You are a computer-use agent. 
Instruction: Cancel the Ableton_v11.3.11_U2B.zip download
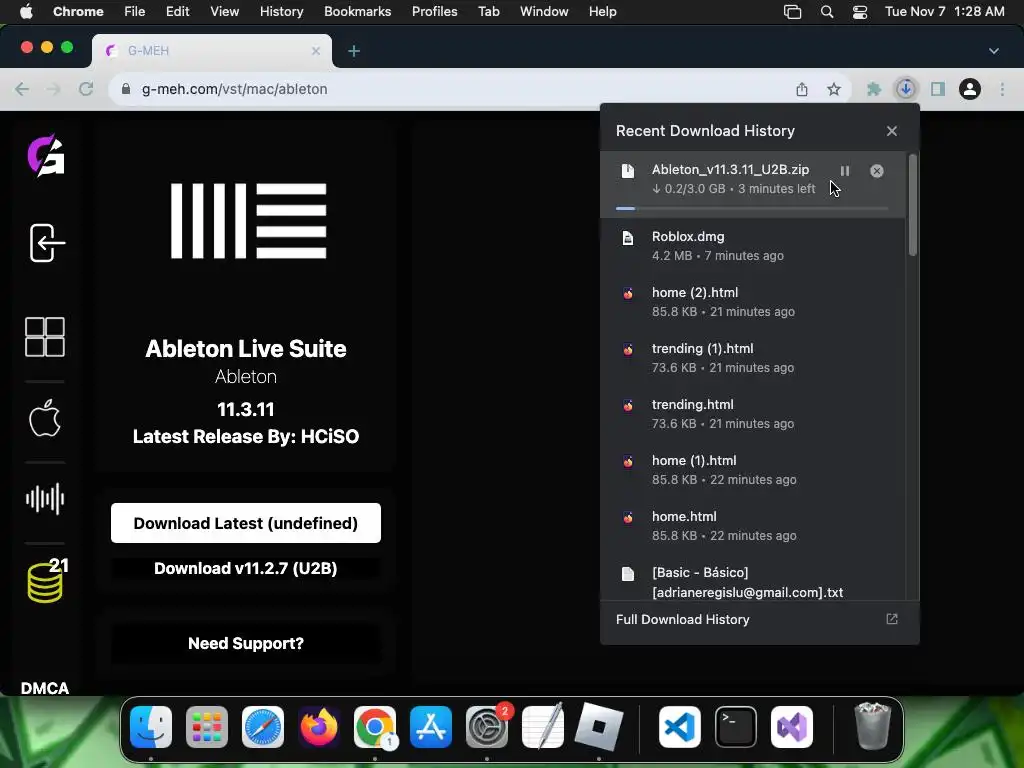point(876,171)
